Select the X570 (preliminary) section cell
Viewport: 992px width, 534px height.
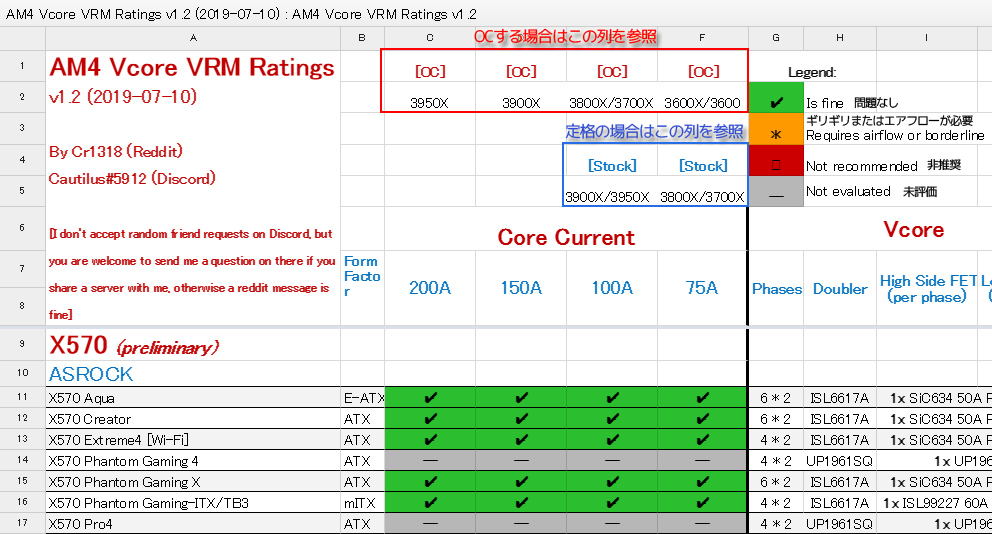tap(134, 345)
